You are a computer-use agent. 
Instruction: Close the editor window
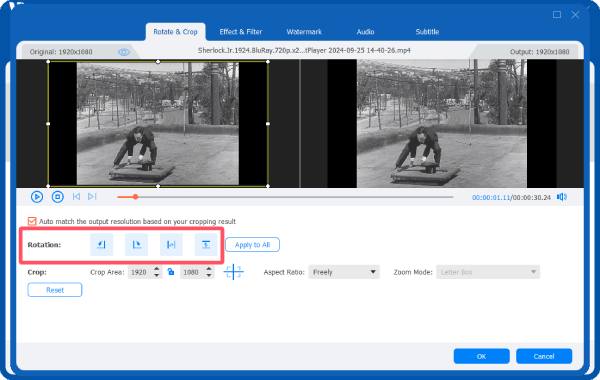(575, 15)
